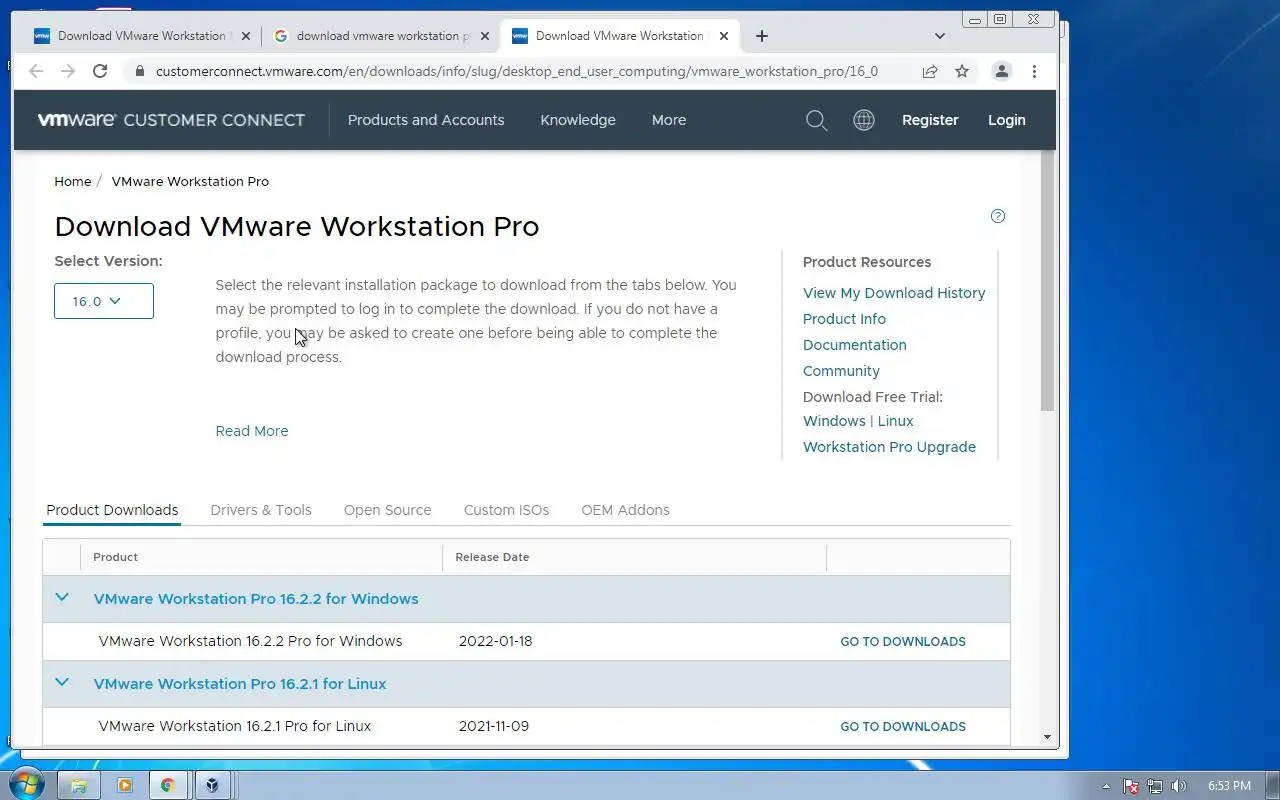The image size is (1280, 800).
Task: Click the Release Date column header
Action: coord(492,557)
